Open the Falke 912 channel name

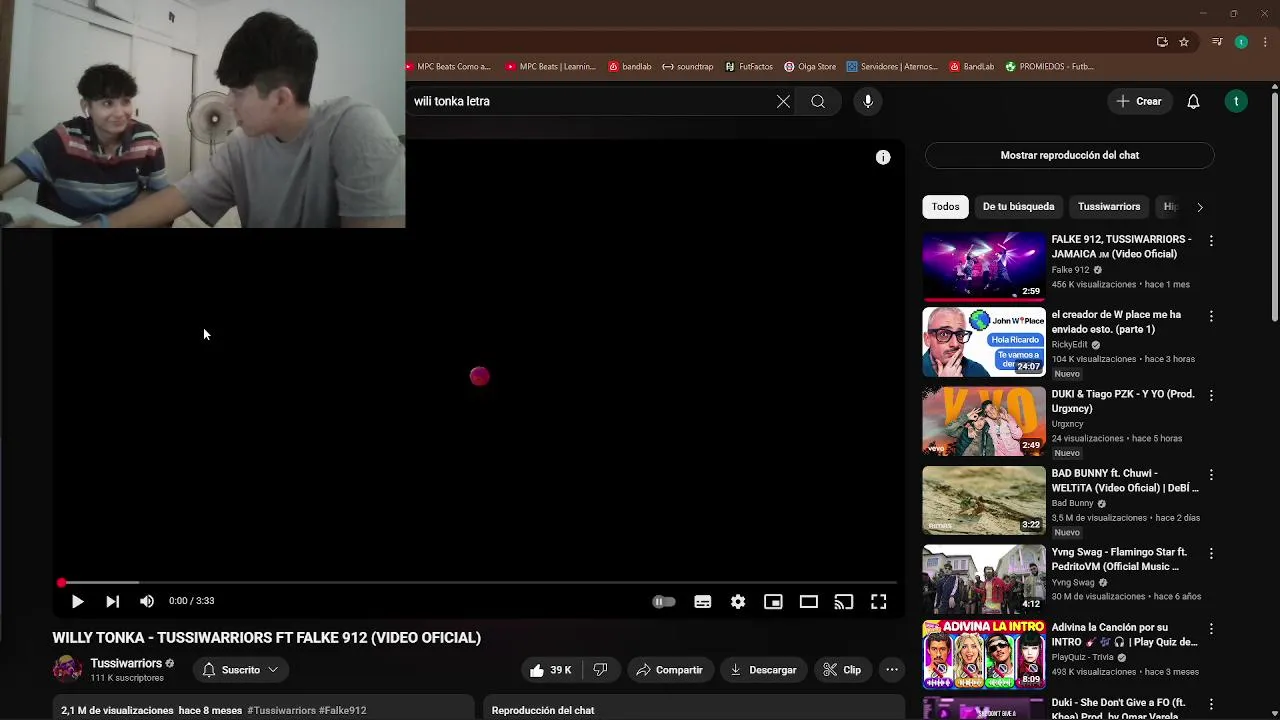[1070, 270]
